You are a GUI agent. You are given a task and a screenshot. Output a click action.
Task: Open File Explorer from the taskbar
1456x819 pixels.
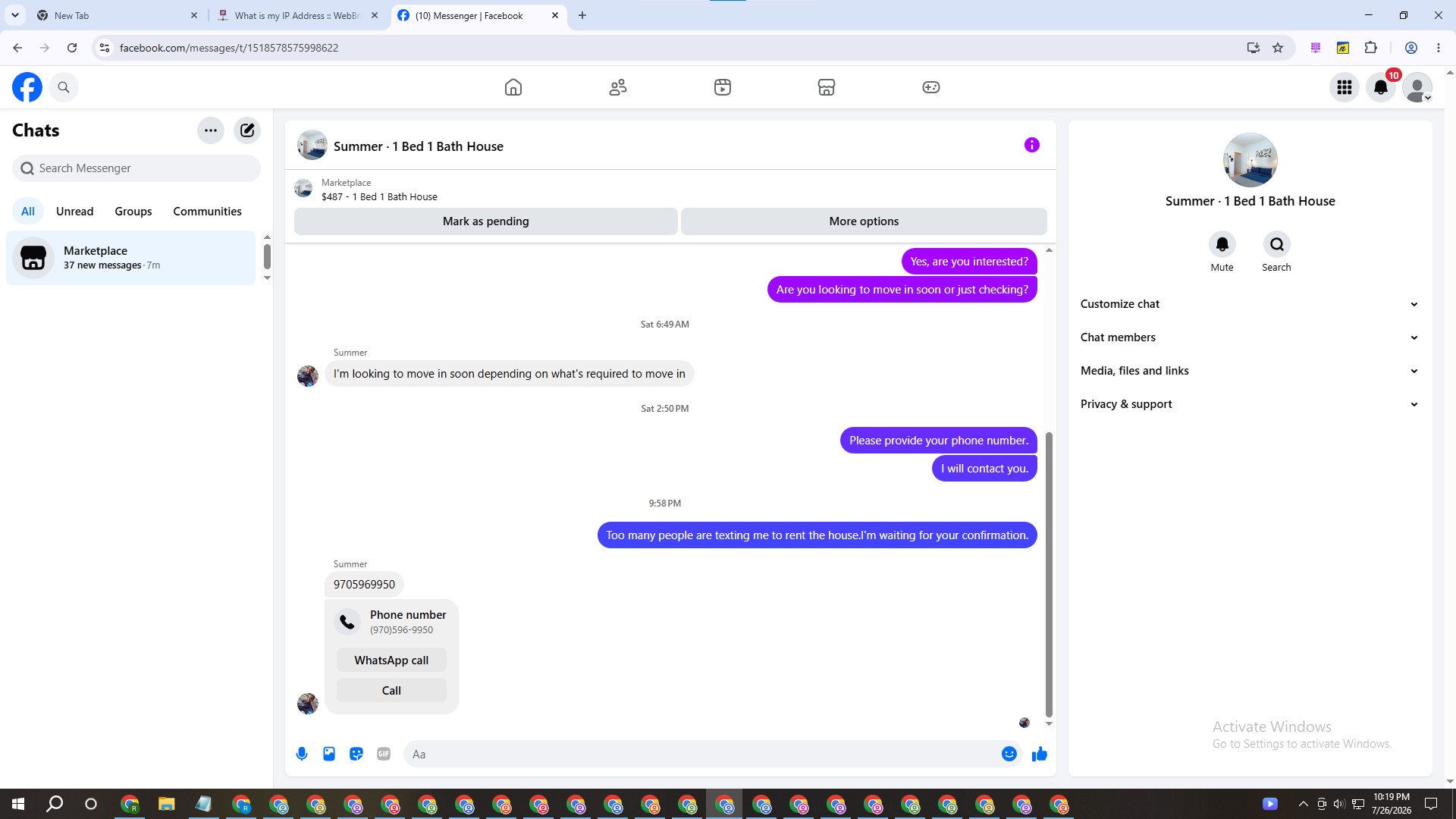[x=166, y=804]
